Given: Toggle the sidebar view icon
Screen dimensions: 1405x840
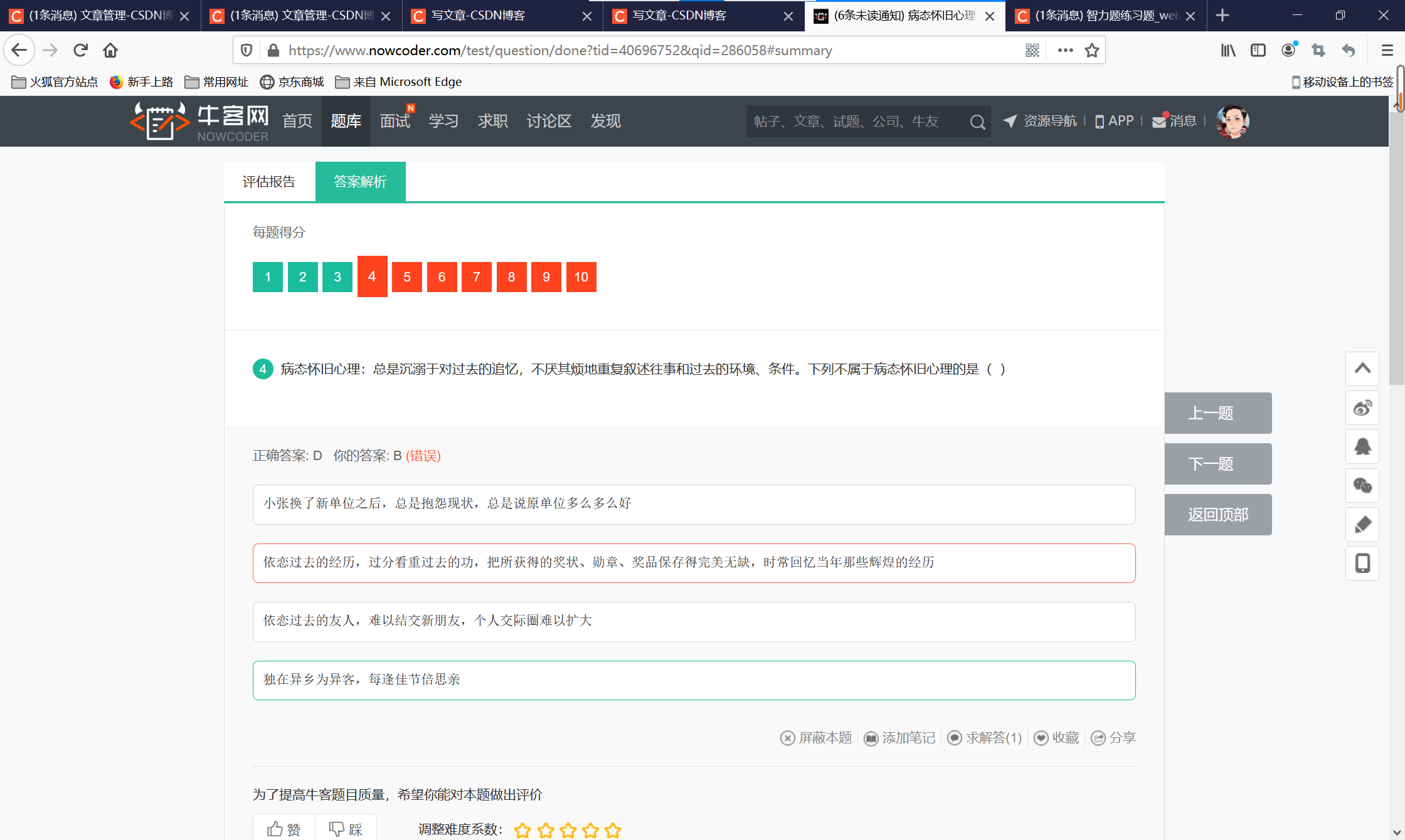Looking at the screenshot, I should (x=1258, y=50).
